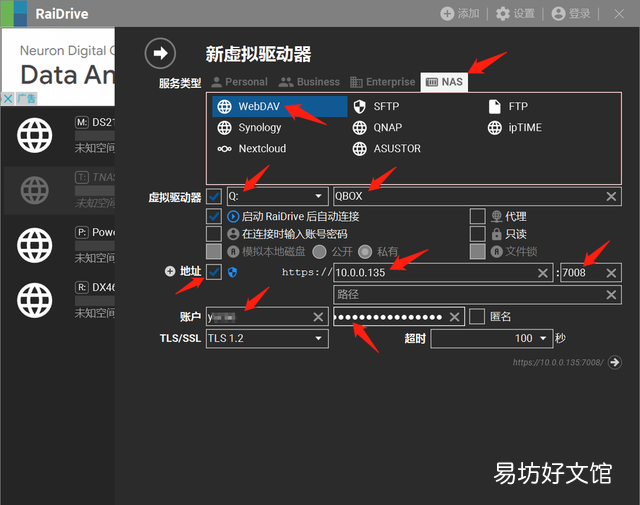Enable enter credentials on connect checkbox
The width and height of the screenshot is (640, 505).
[x=214, y=234]
